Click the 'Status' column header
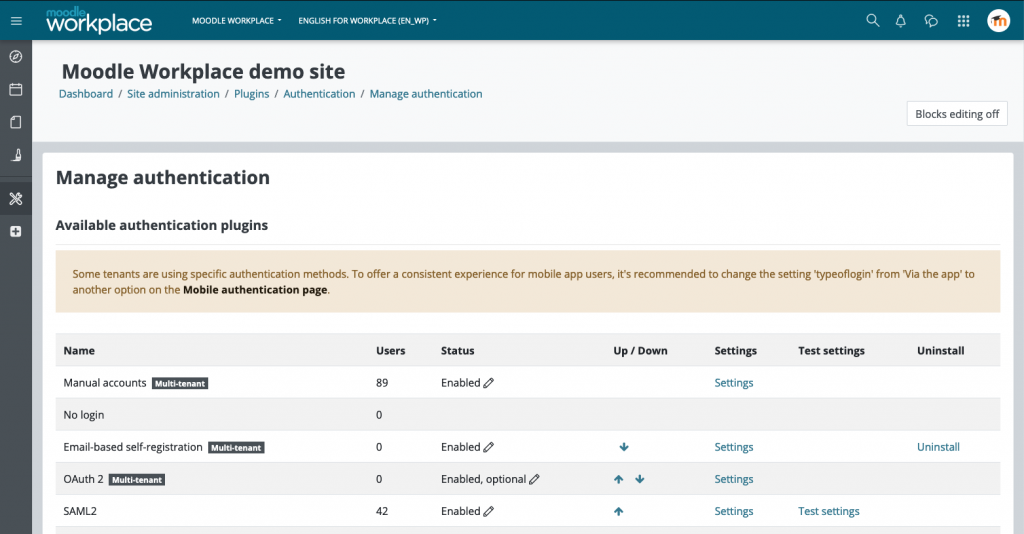 coord(457,351)
